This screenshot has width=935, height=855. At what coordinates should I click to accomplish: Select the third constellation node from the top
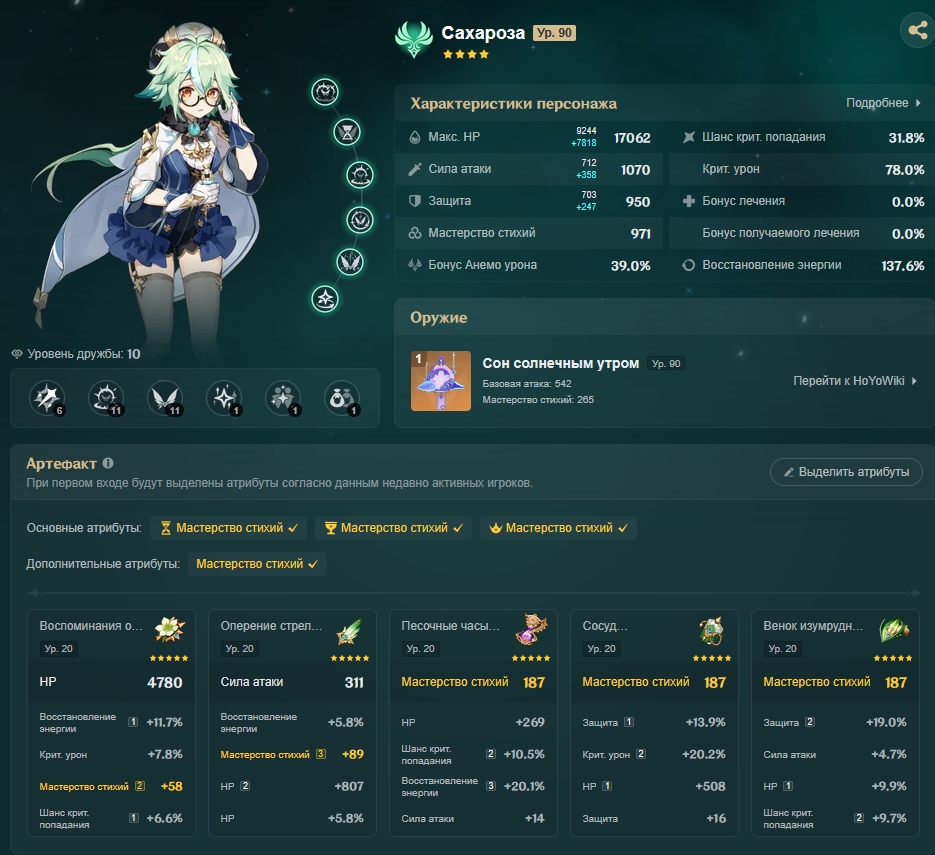(x=360, y=175)
